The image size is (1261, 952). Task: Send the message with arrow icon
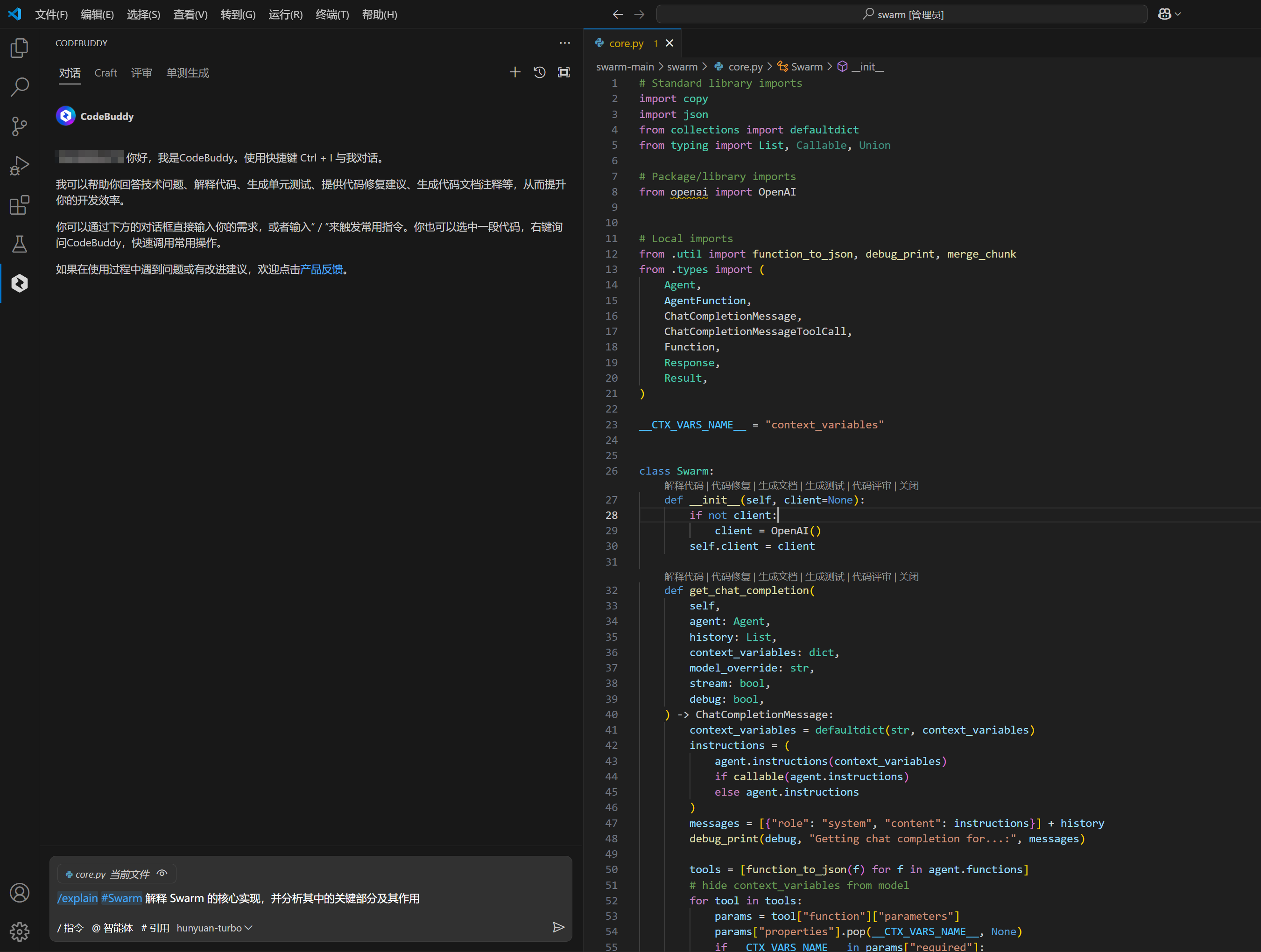[558, 927]
